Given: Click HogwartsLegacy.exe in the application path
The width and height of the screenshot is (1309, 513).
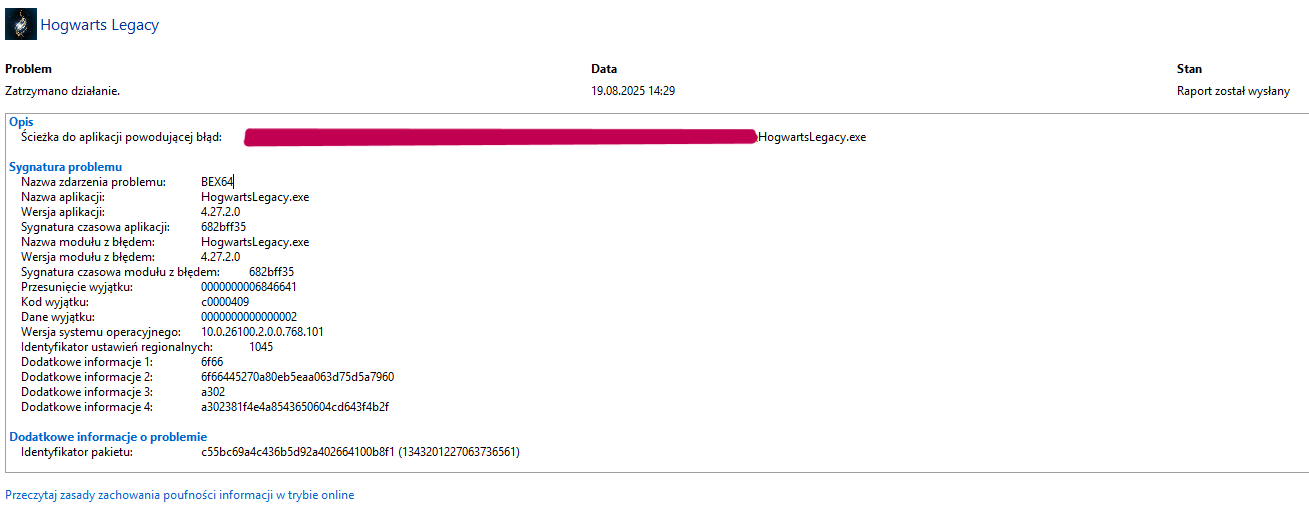Looking at the screenshot, I should tap(812, 137).
